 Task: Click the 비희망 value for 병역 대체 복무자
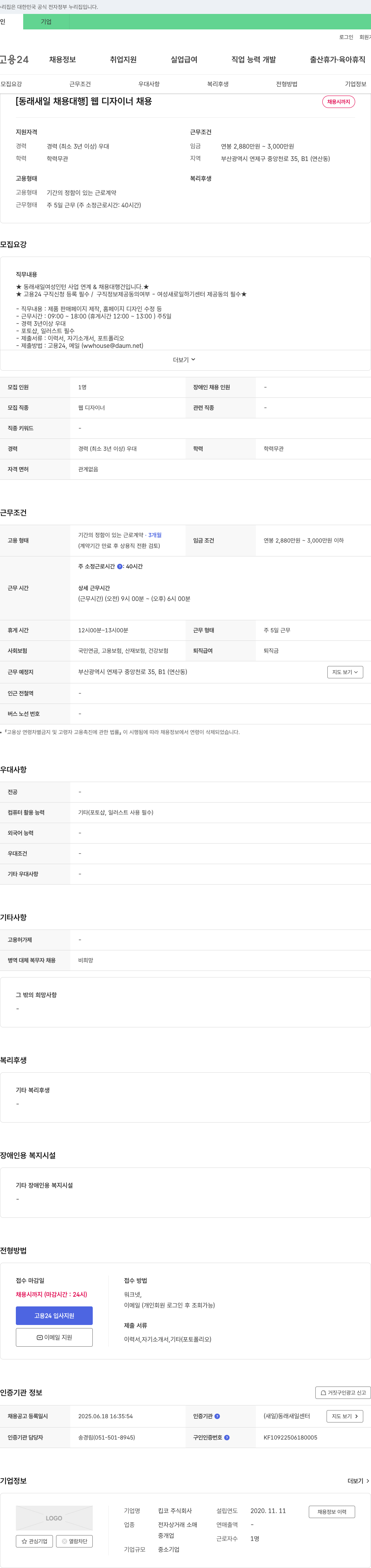tap(85, 960)
